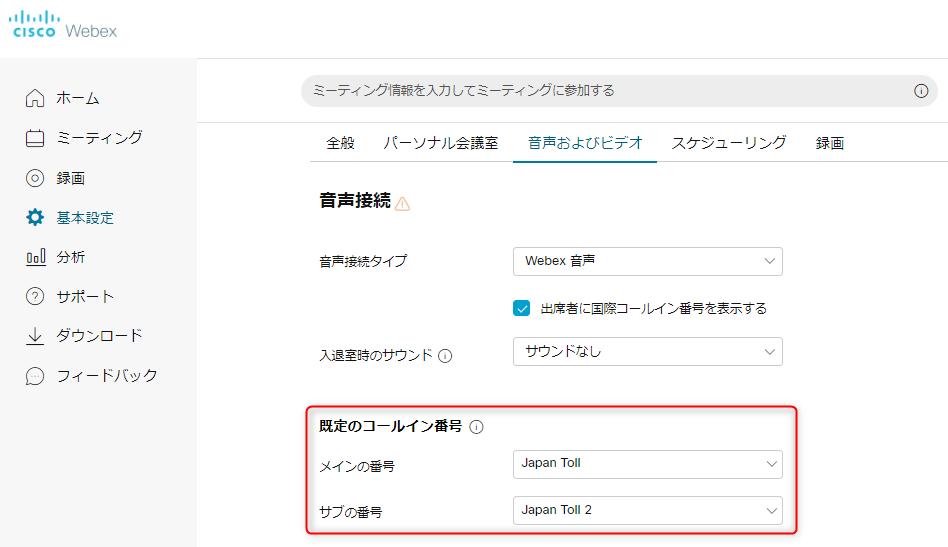The image size is (948, 547).
Task: Switch to the スケジューリング tab
Action: [728, 143]
